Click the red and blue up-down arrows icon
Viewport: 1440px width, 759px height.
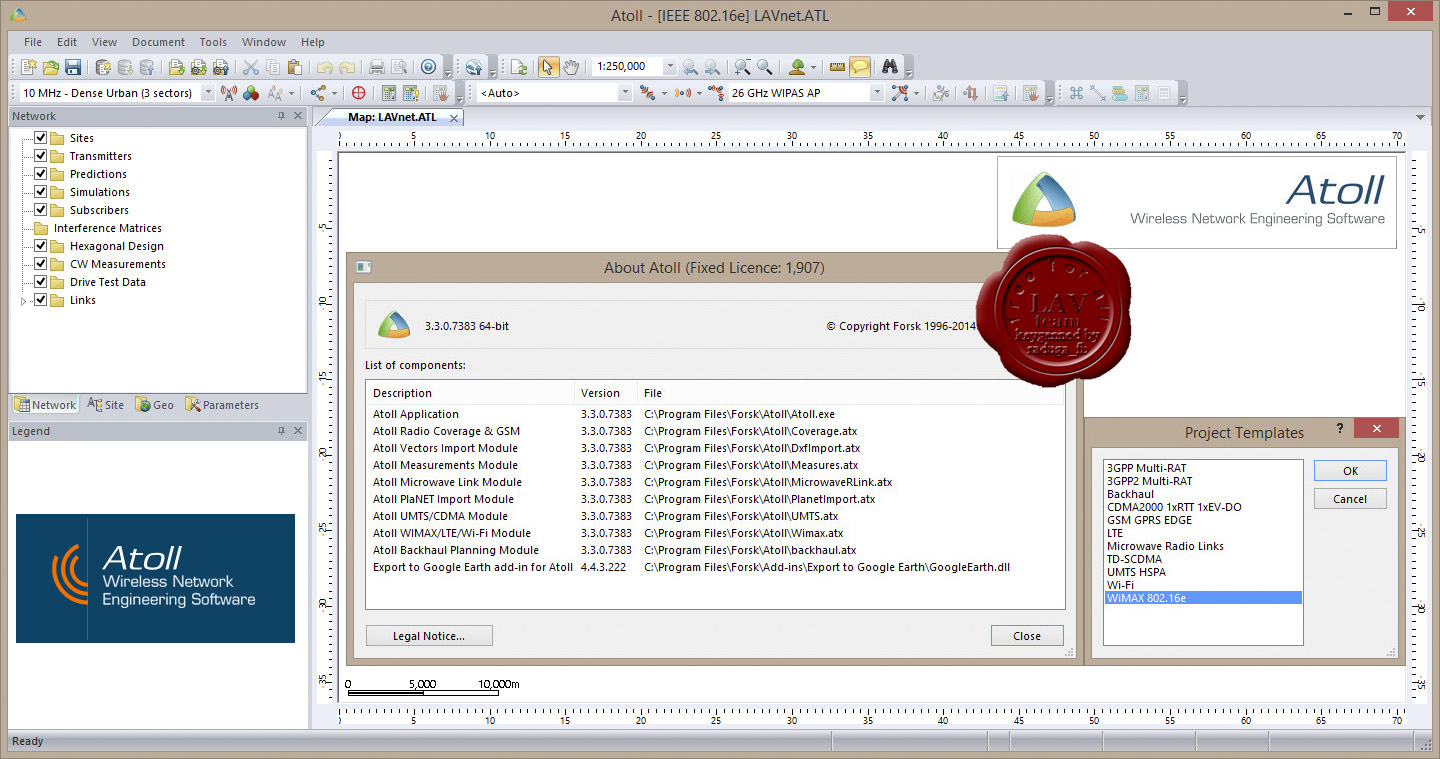coord(970,93)
